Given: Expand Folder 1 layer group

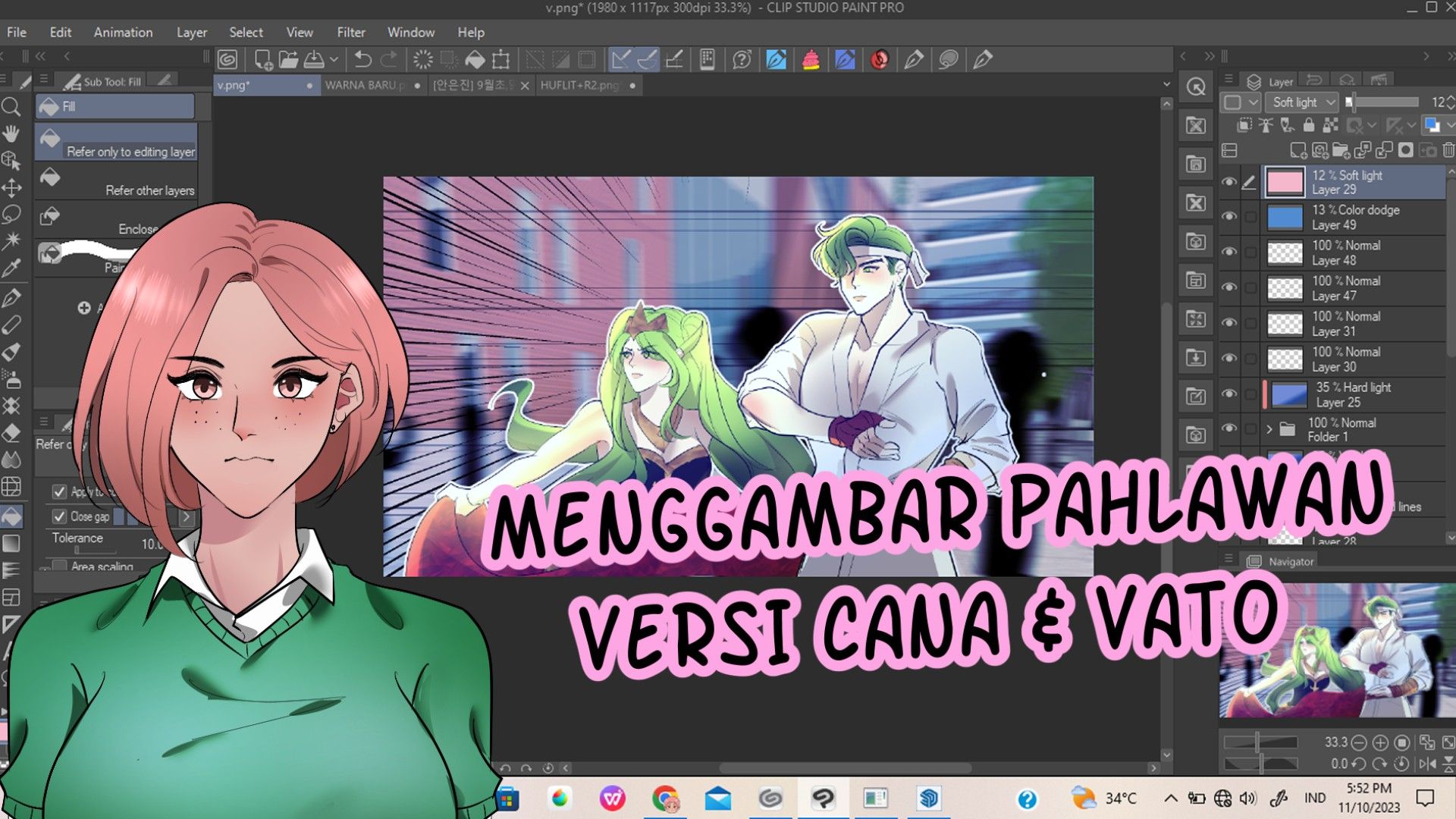Looking at the screenshot, I should click(1269, 429).
